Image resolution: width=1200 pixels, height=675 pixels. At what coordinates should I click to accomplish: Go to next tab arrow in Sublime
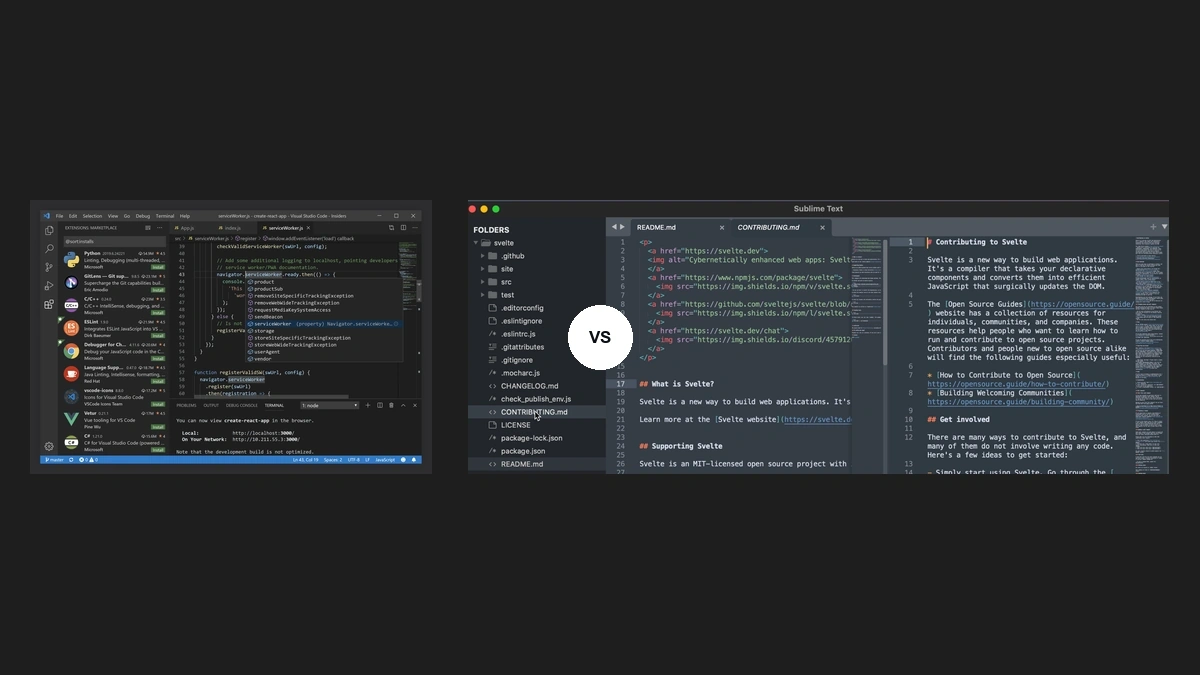(x=622, y=227)
